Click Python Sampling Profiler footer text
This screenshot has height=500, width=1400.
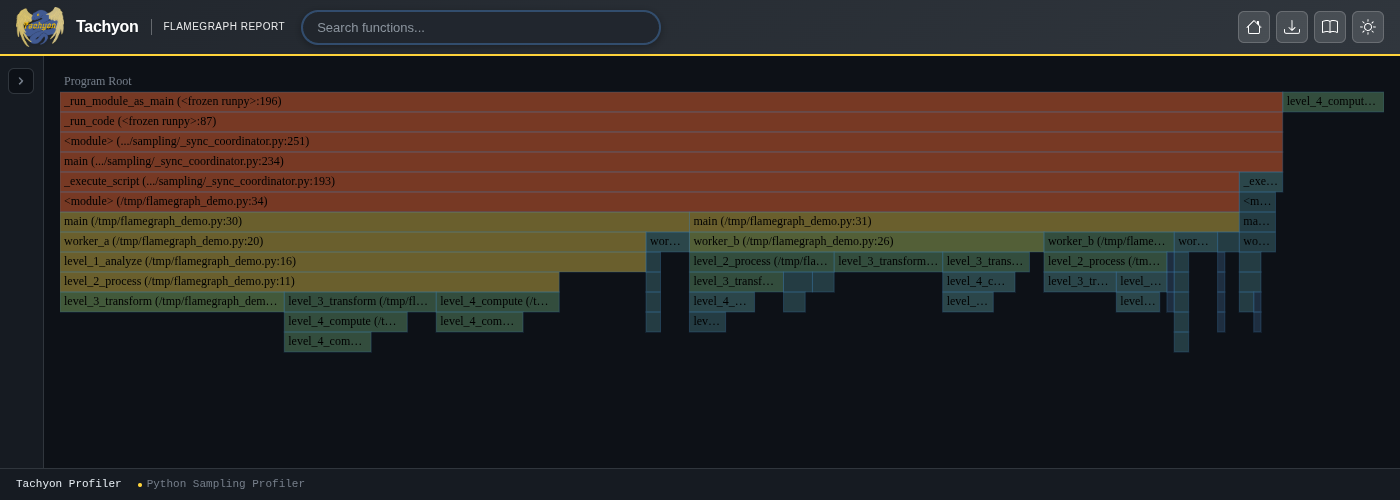point(225,484)
